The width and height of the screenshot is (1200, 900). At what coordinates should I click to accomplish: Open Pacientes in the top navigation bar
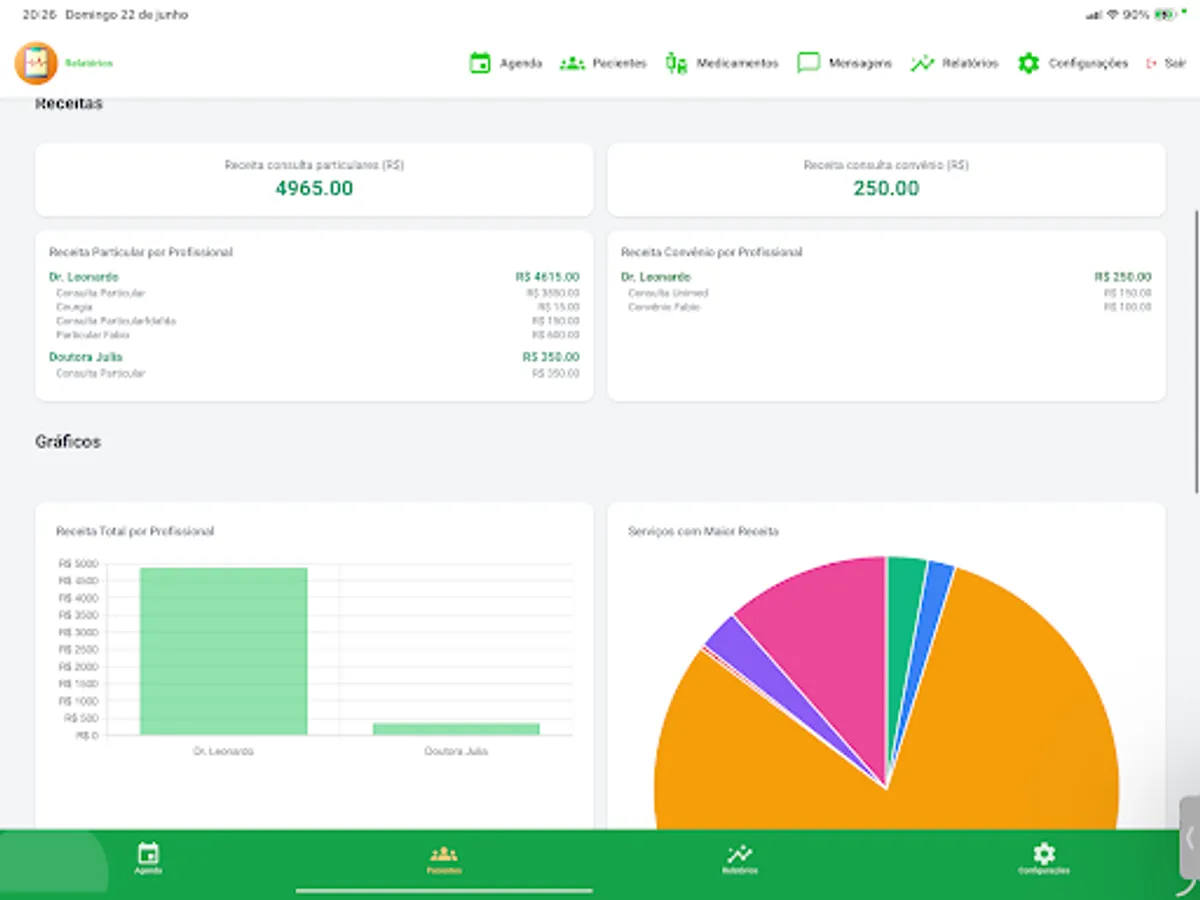[603, 63]
